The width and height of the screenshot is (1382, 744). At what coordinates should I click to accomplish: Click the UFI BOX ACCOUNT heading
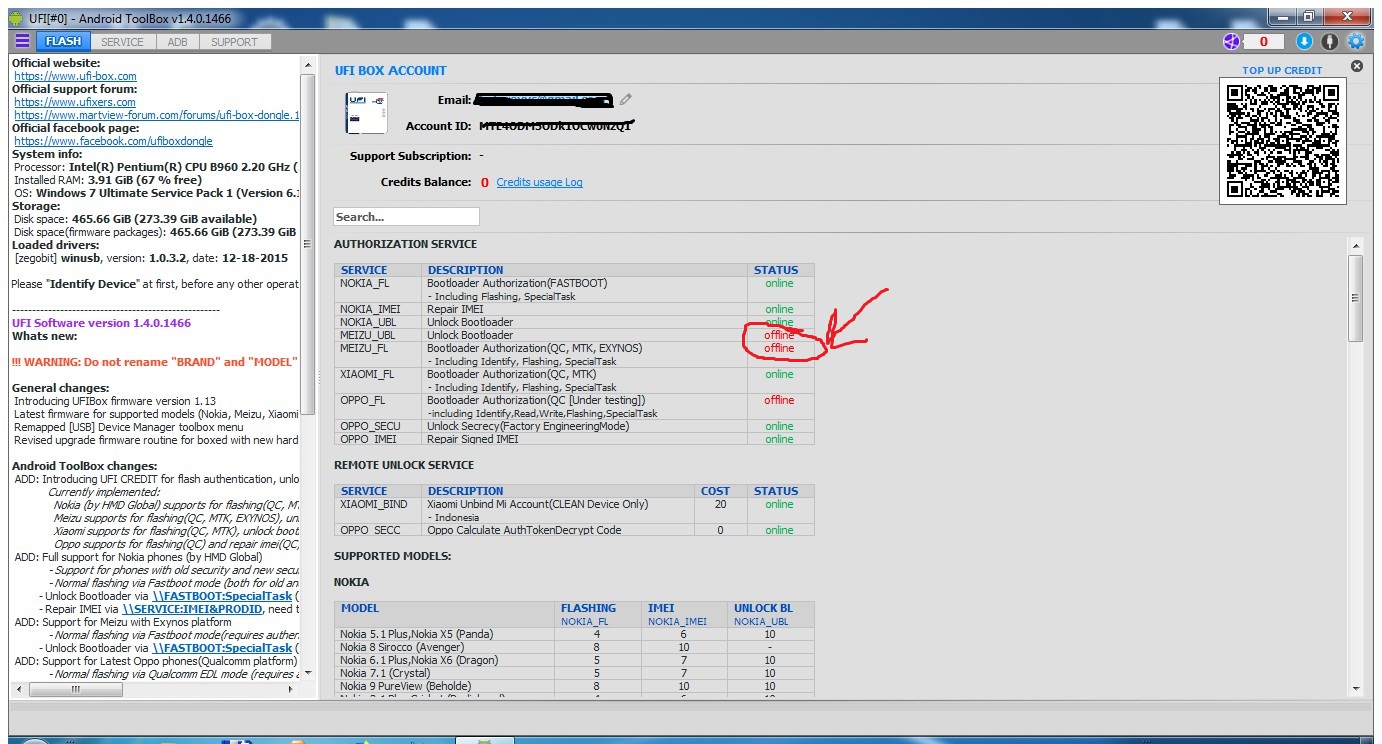click(x=390, y=70)
